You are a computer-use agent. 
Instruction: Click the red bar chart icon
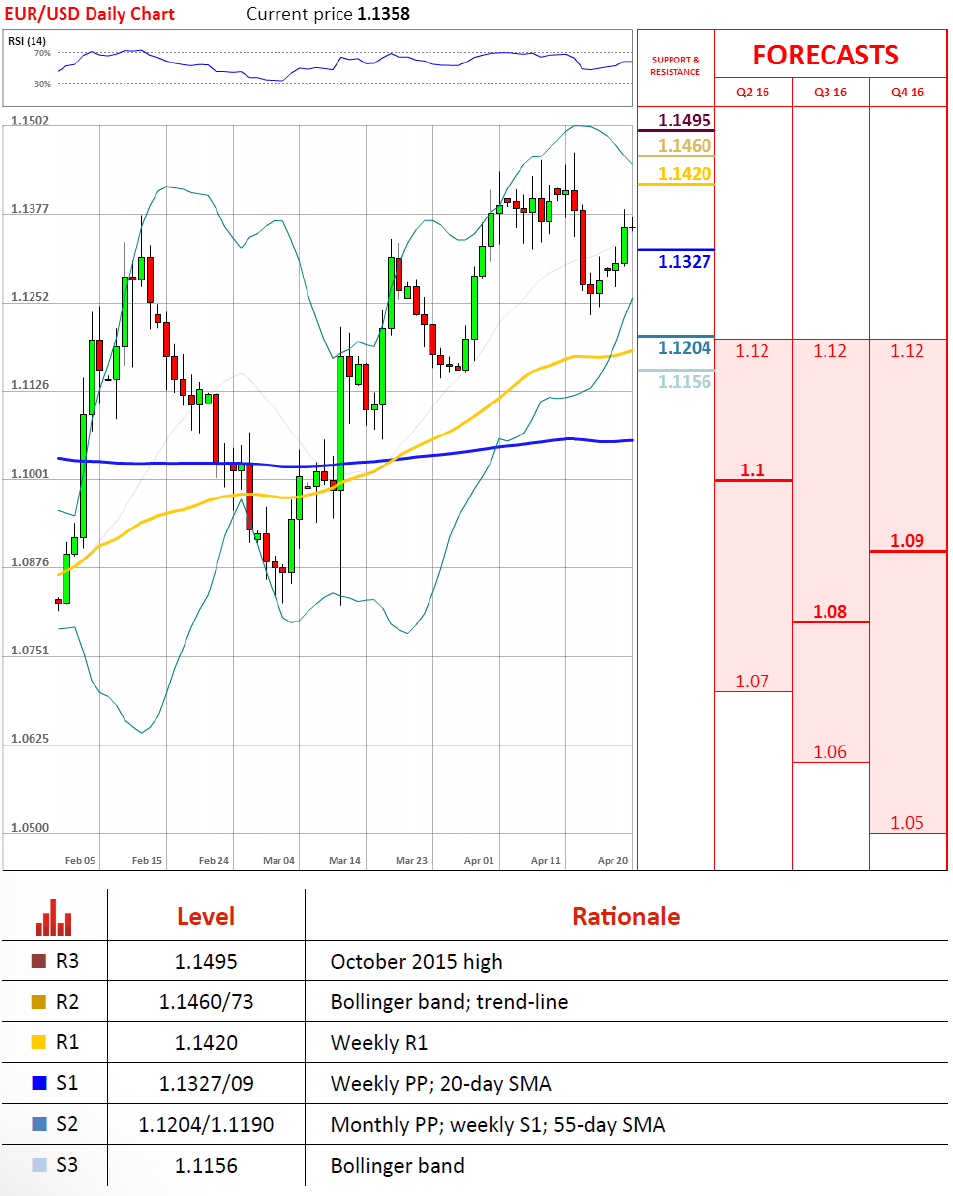coord(53,918)
